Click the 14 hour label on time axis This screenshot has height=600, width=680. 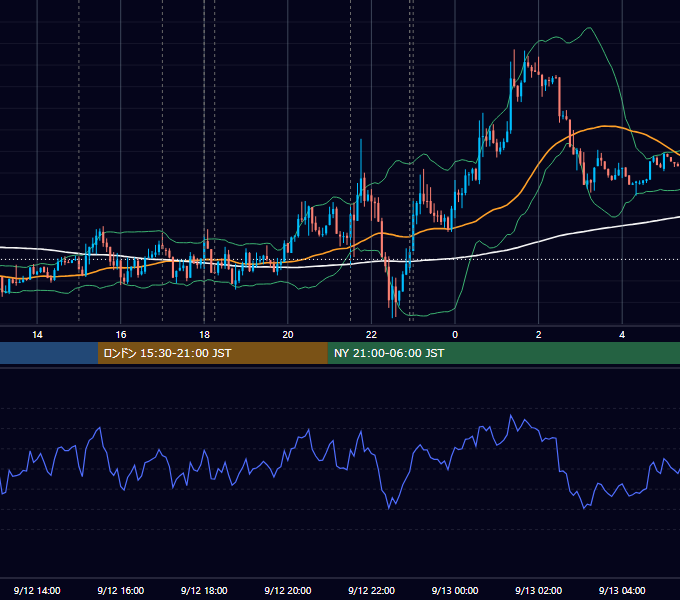click(37, 335)
